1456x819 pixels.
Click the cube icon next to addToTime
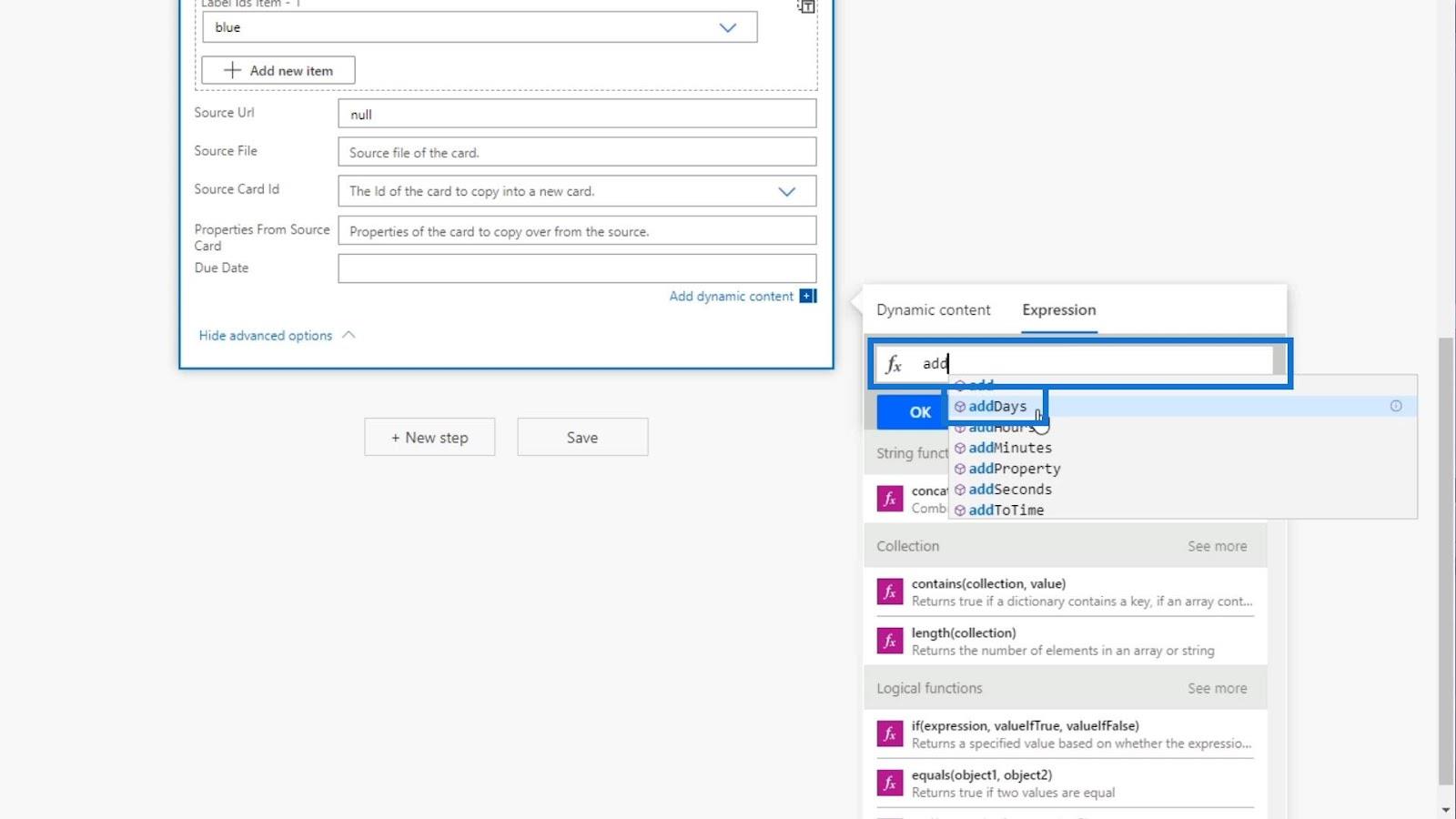point(960,511)
